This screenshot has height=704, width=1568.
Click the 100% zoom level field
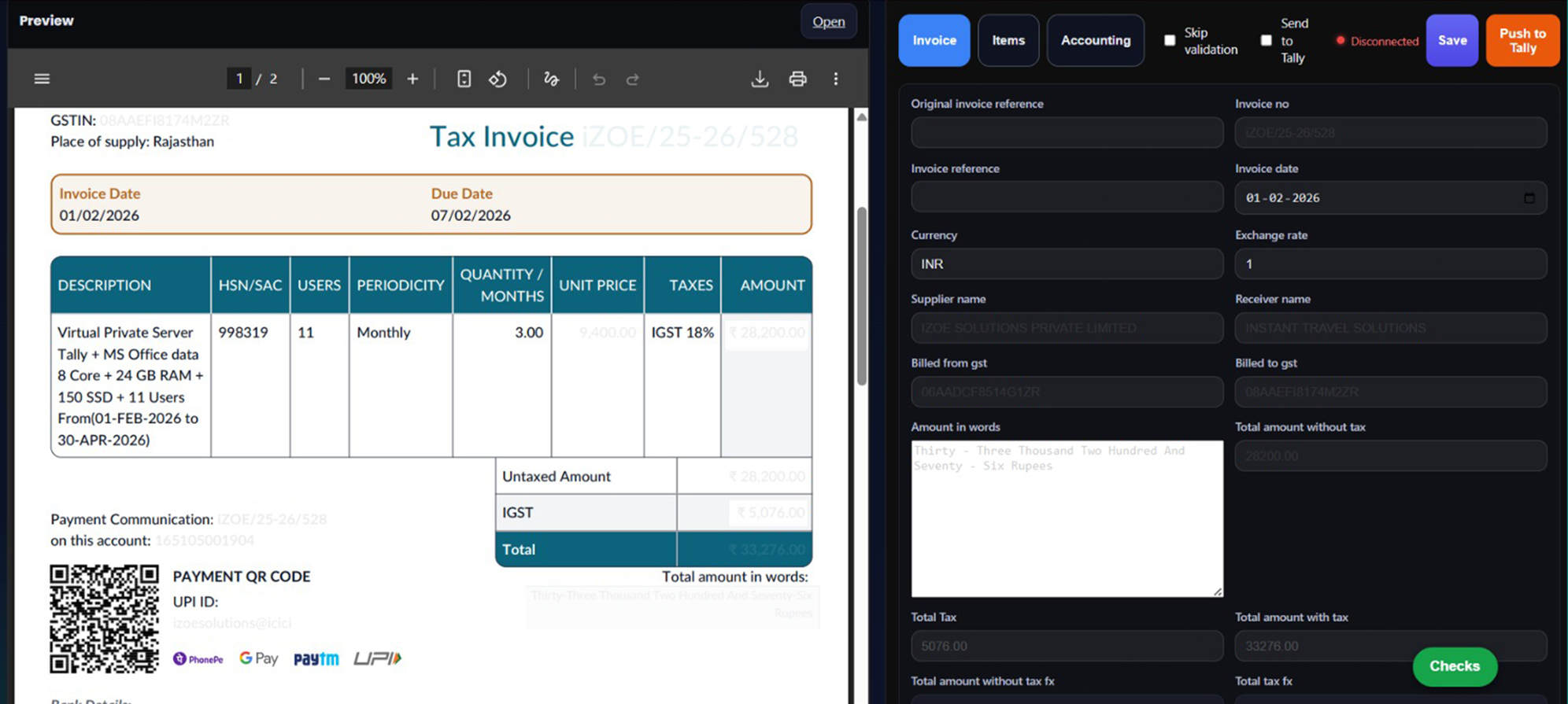(368, 79)
